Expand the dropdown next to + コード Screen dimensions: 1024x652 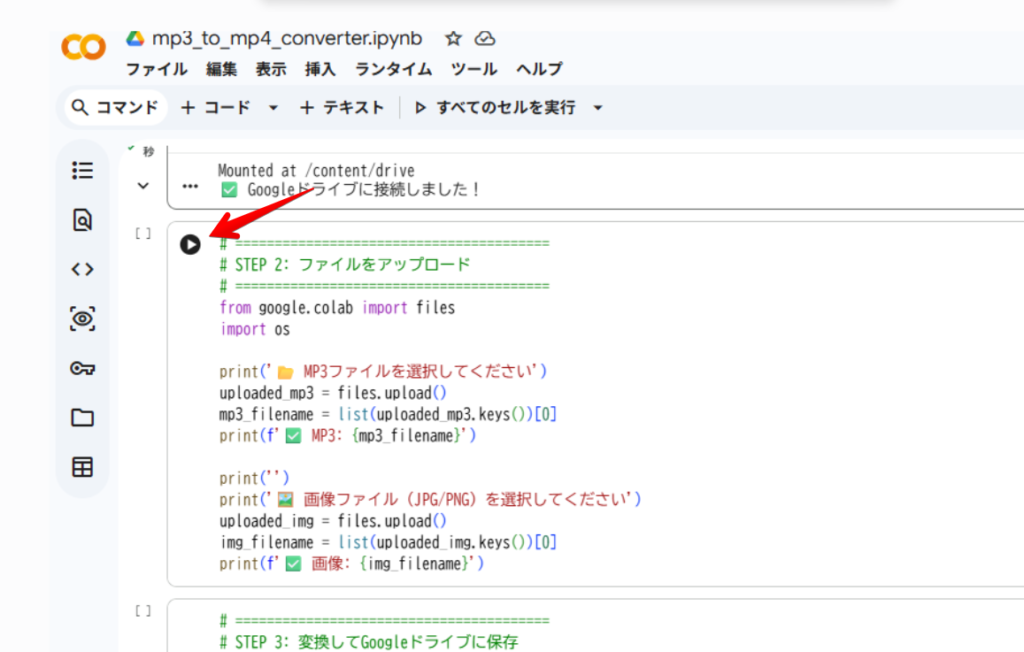tap(274, 108)
